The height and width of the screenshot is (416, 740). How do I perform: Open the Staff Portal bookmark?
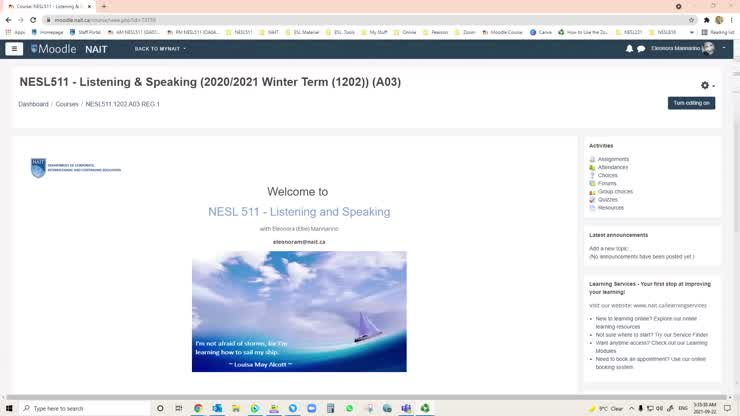pos(85,32)
